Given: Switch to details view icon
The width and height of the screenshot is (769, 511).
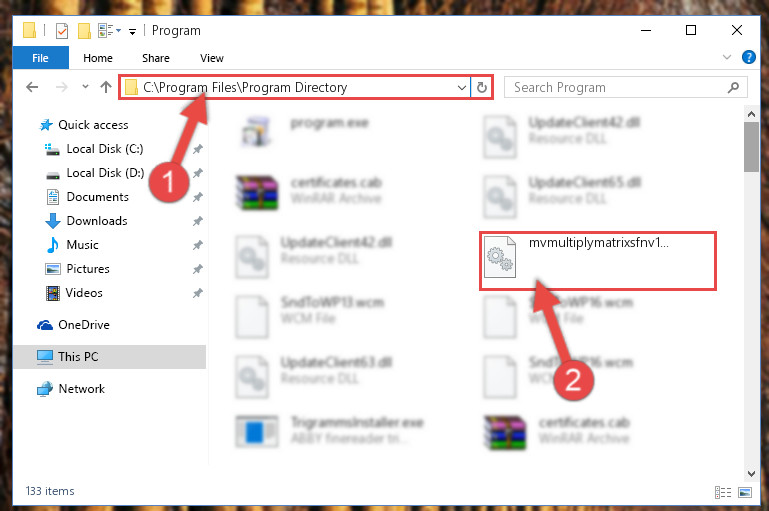Looking at the screenshot, I should (x=723, y=492).
